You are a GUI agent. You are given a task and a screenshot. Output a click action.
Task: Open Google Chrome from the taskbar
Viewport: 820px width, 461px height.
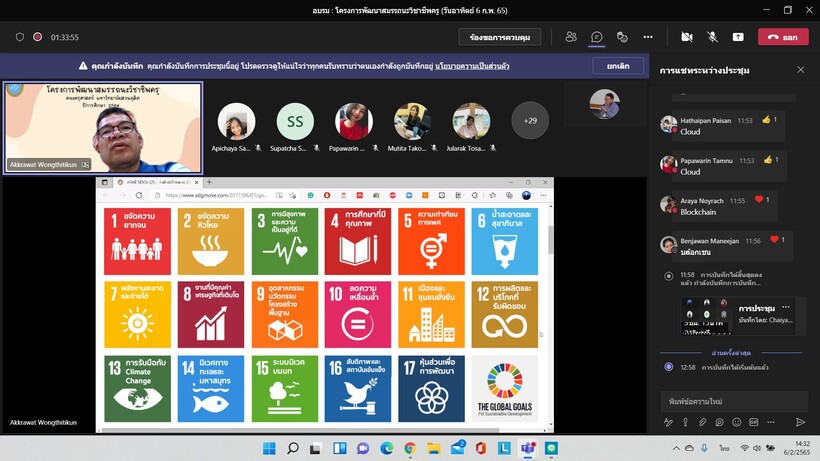click(410, 448)
